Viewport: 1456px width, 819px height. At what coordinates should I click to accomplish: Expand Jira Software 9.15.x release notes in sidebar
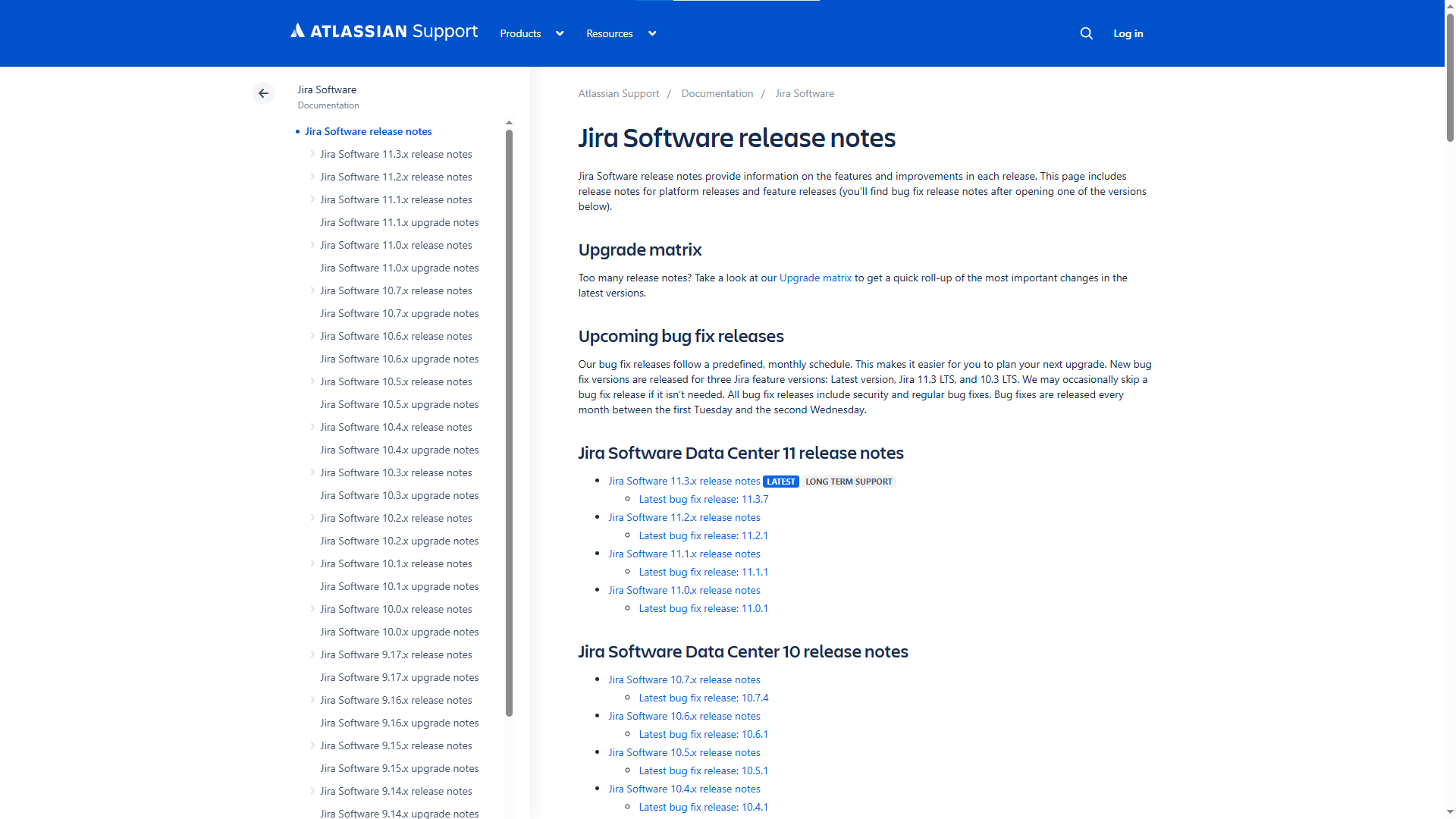point(312,745)
